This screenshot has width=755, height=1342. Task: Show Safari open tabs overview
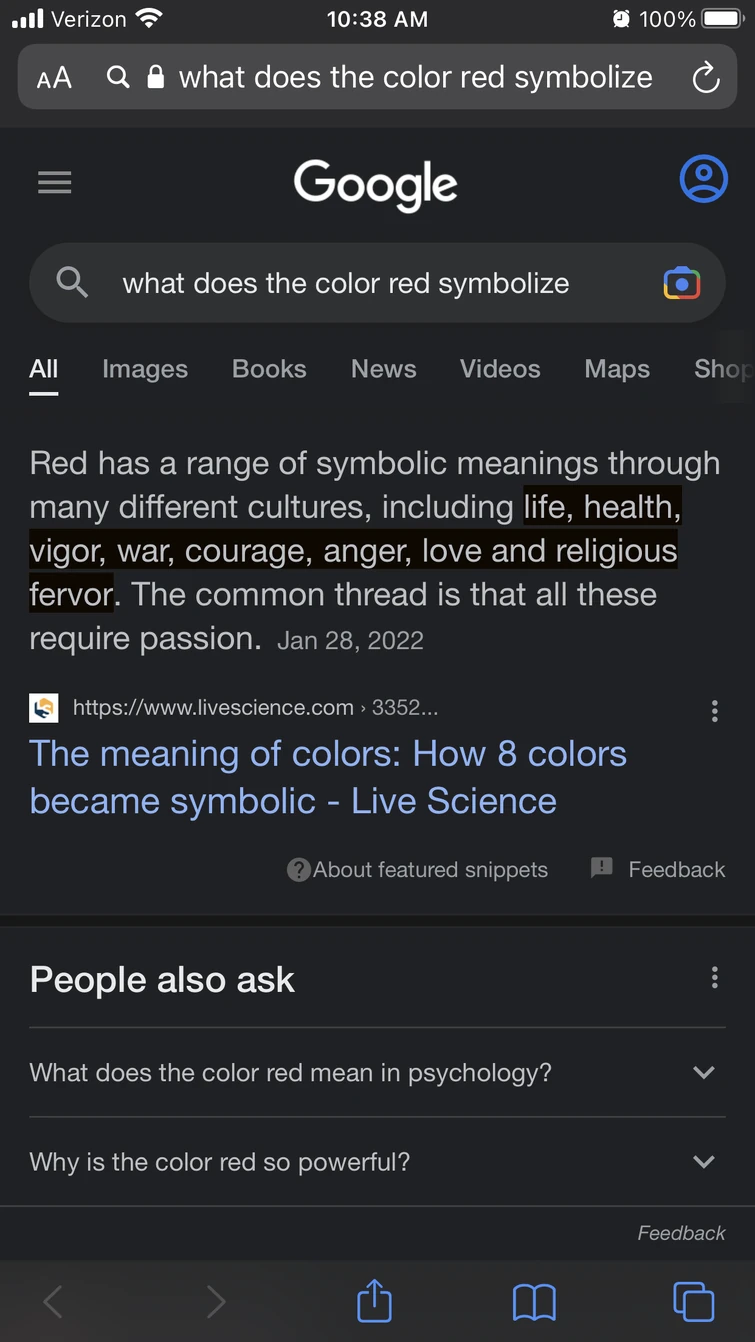pyautogui.click(x=693, y=1301)
